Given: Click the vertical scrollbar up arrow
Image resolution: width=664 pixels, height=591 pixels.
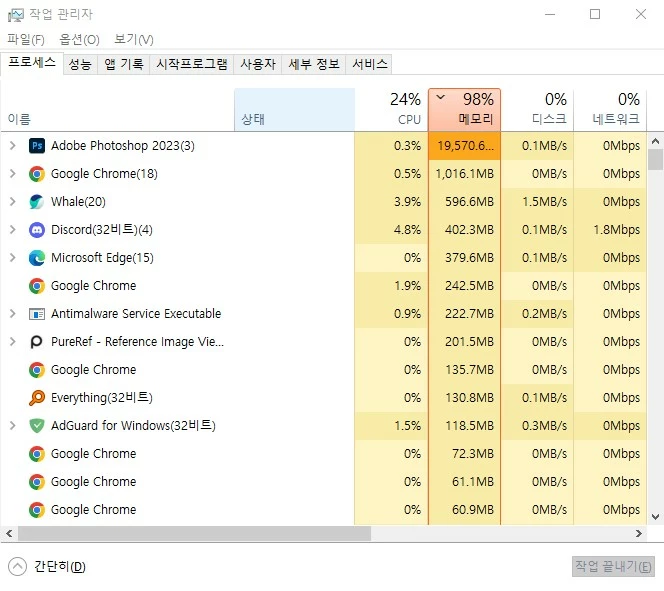Looking at the screenshot, I should [656, 141].
